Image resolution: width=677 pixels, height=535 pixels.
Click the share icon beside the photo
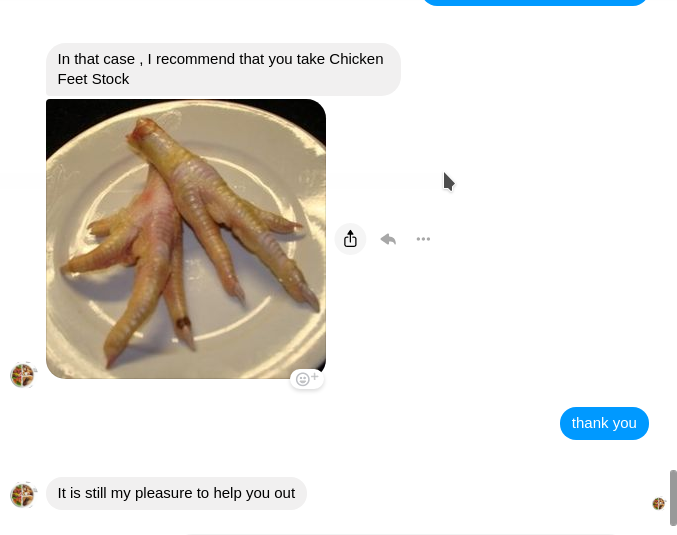(350, 239)
